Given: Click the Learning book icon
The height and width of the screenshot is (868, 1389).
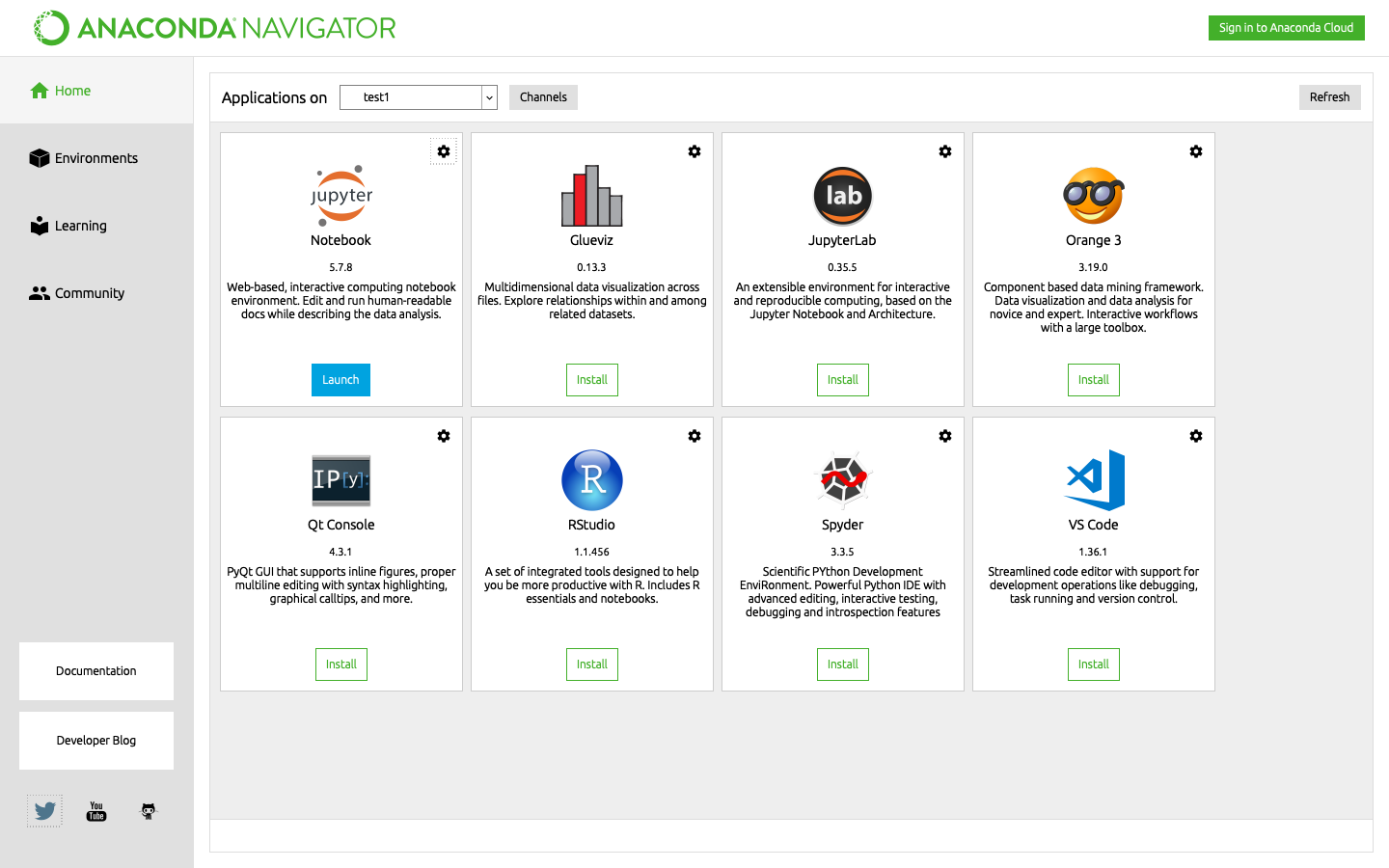Looking at the screenshot, I should (x=40, y=226).
